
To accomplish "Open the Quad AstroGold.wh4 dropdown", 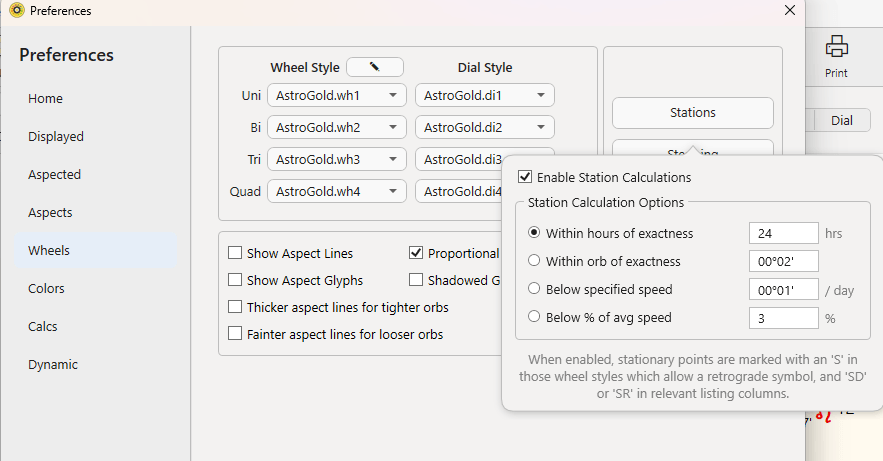I will (x=337, y=191).
